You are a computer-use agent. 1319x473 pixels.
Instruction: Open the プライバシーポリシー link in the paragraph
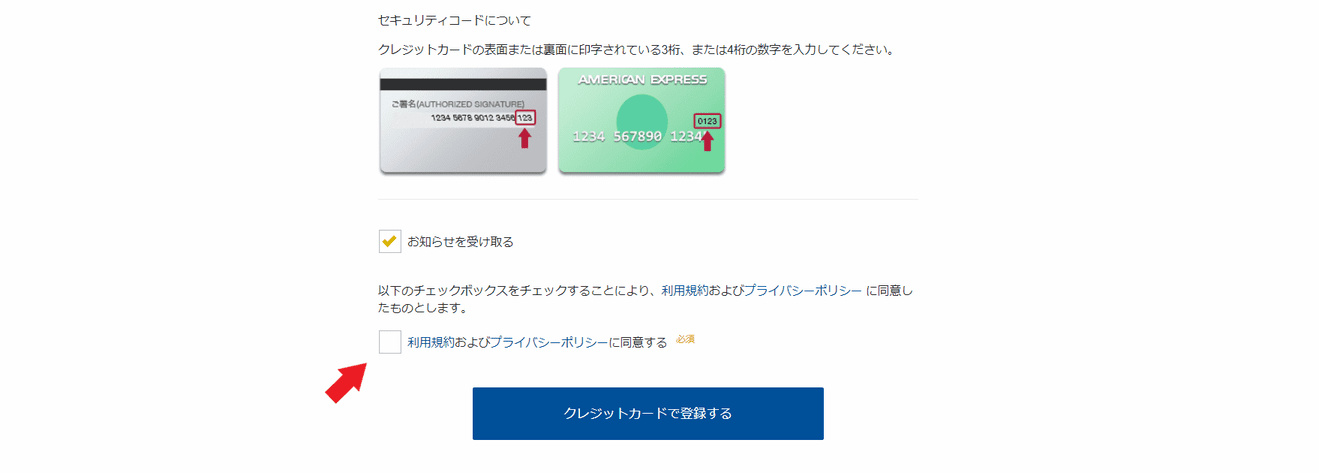(x=802, y=290)
